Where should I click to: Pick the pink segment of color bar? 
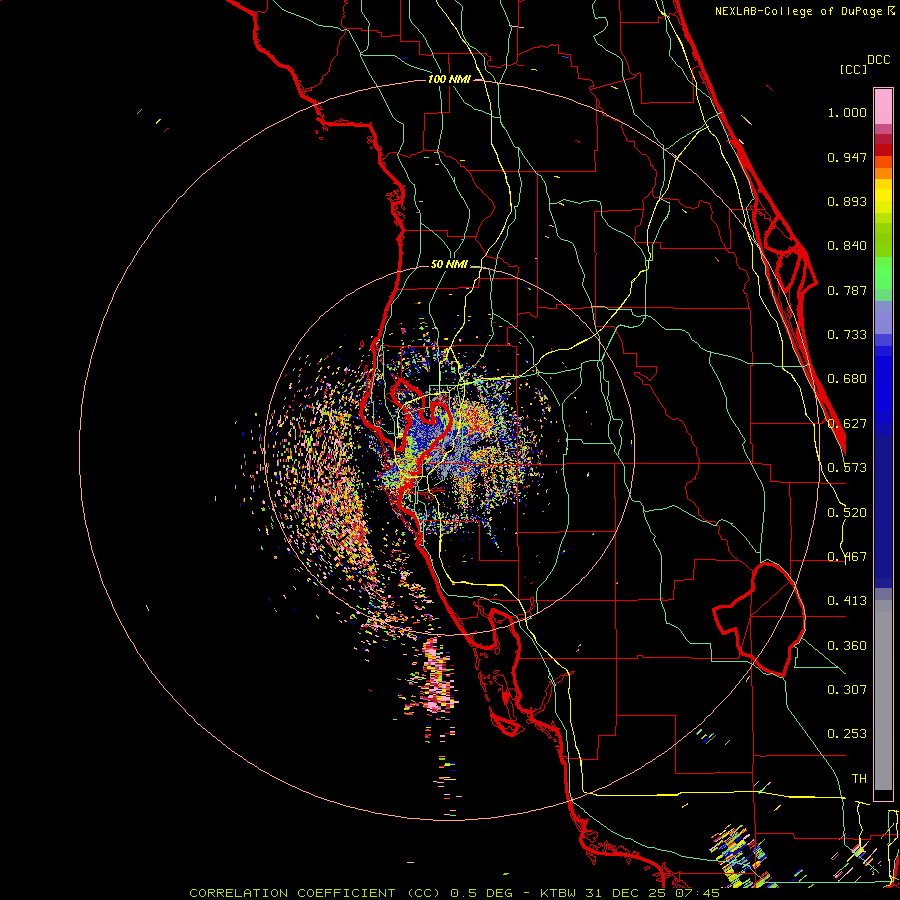883,106
